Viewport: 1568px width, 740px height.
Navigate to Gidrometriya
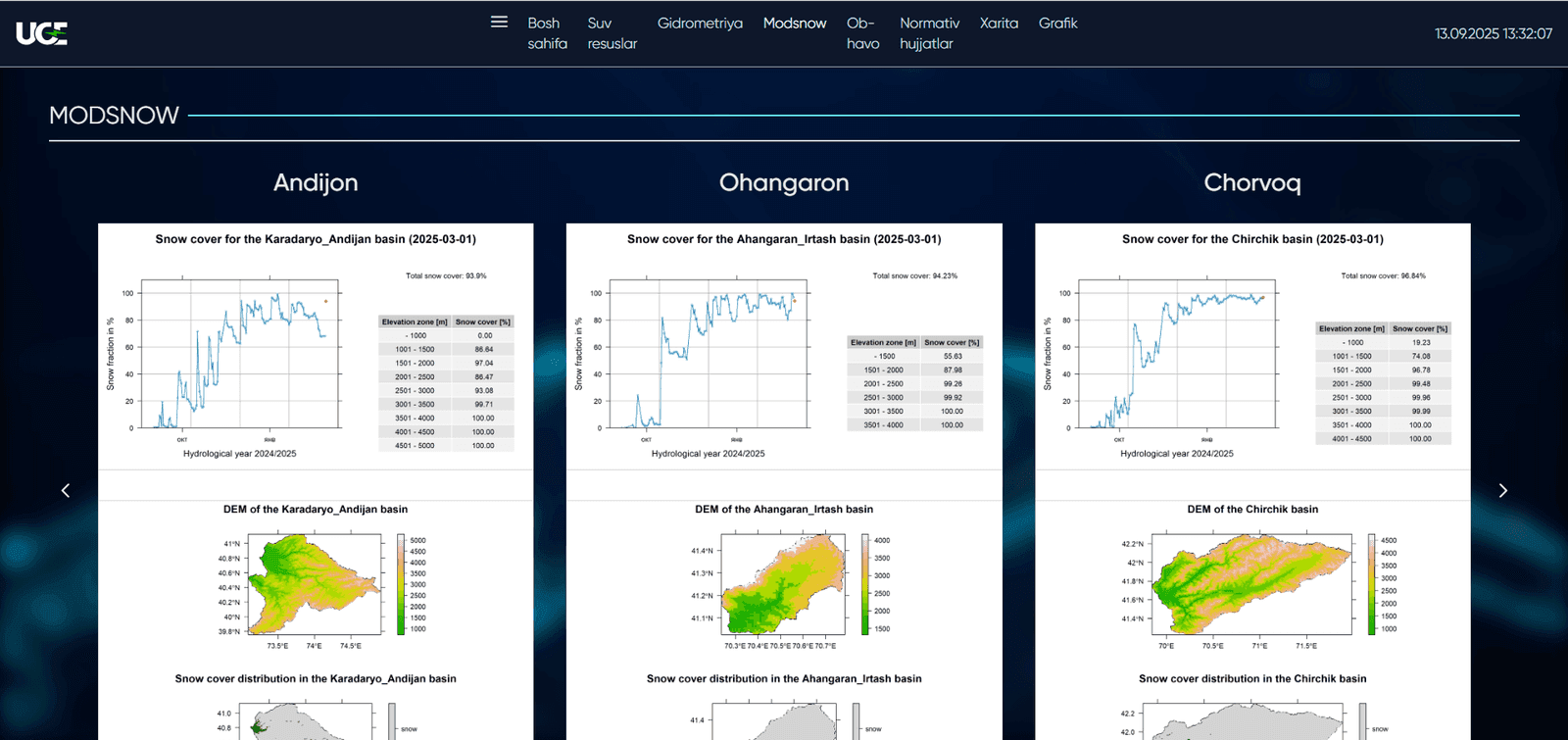[700, 24]
